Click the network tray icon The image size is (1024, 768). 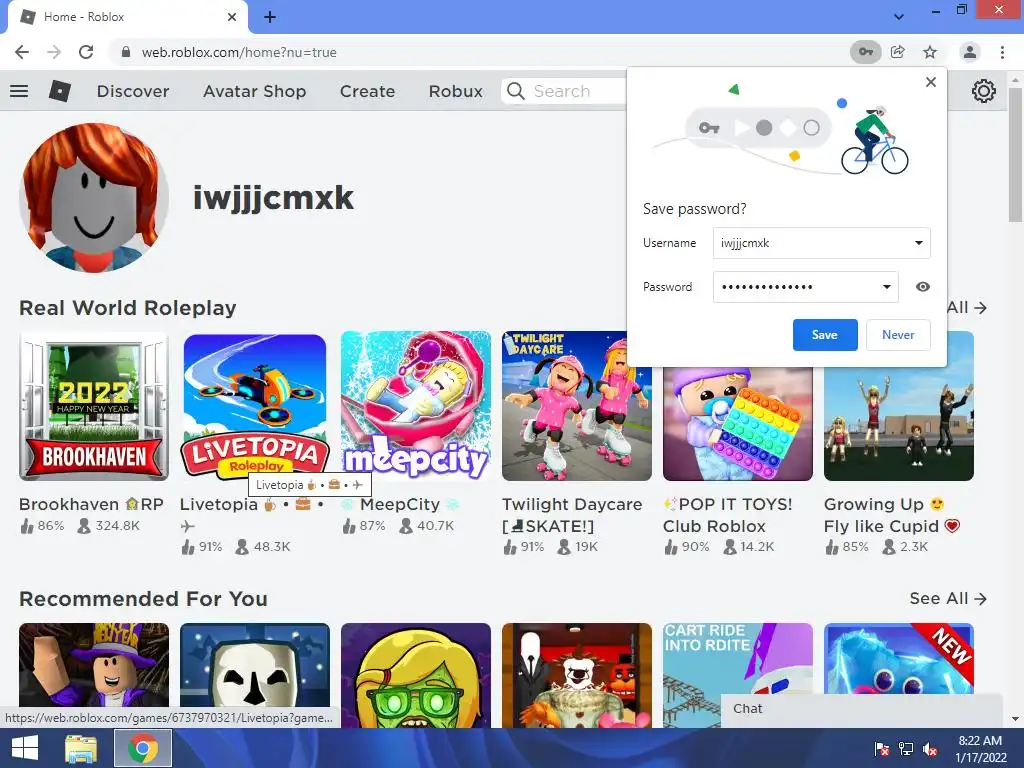(x=906, y=749)
